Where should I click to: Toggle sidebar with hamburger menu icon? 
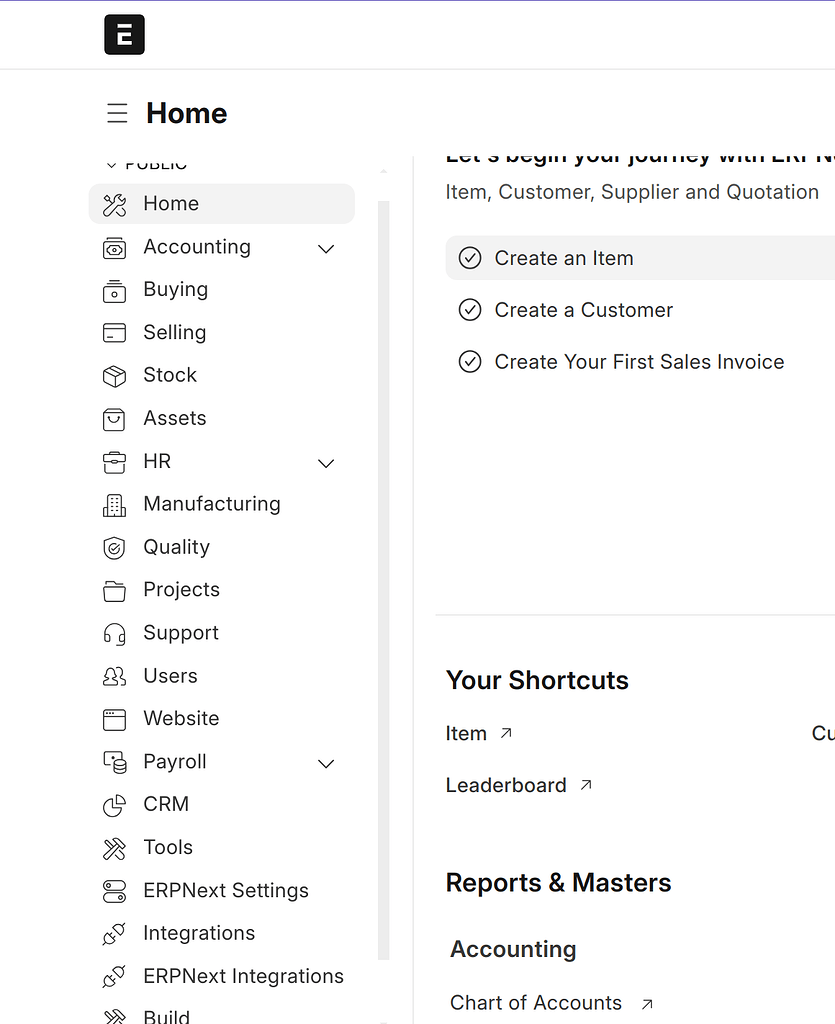[x=117, y=113]
